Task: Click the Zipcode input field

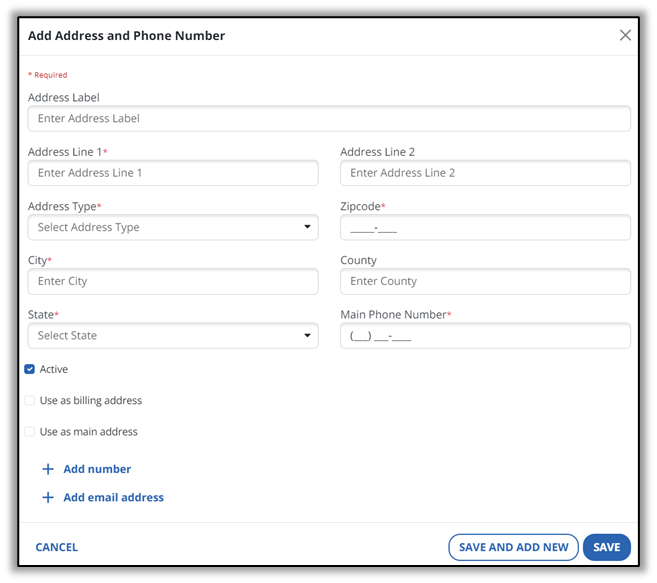Action: (485, 227)
